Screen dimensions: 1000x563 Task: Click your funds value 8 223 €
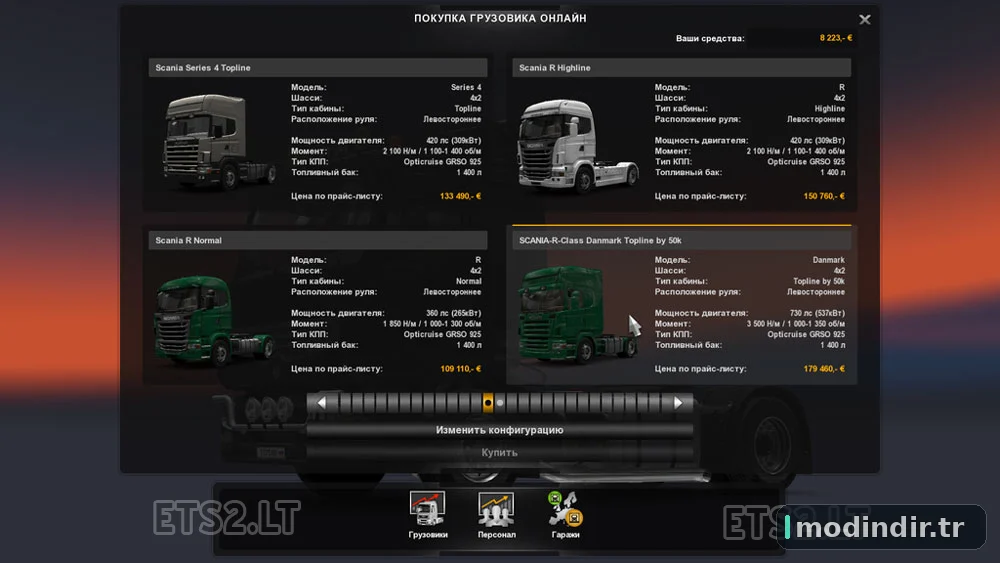(x=836, y=38)
